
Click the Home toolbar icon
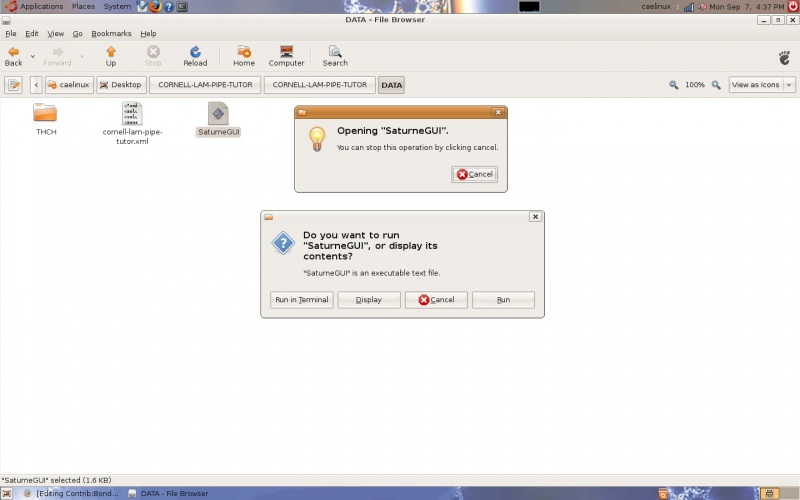coord(244,55)
